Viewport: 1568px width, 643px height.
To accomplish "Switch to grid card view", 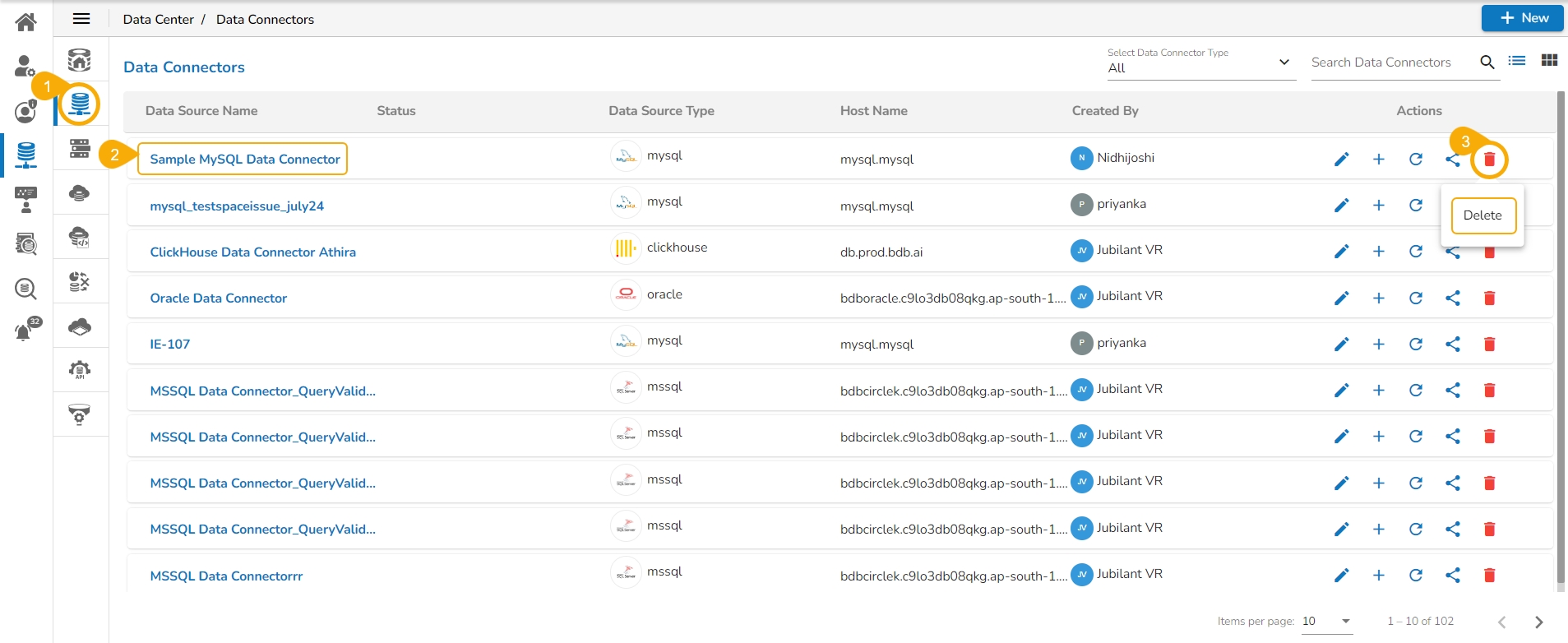I will point(1549,61).
